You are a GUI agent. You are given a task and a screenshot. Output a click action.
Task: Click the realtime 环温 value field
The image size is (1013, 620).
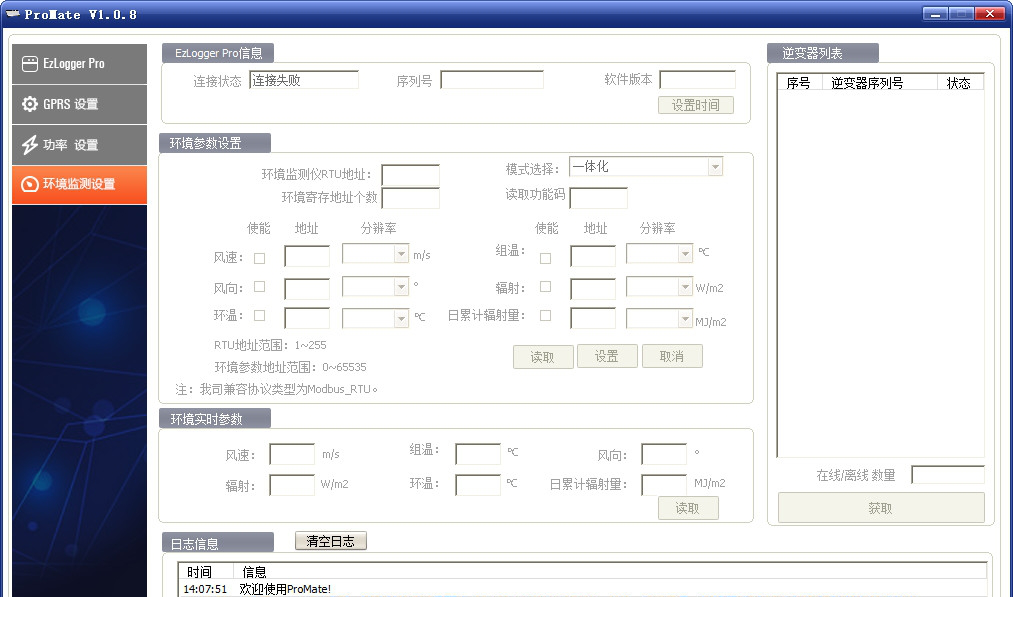[478, 485]
